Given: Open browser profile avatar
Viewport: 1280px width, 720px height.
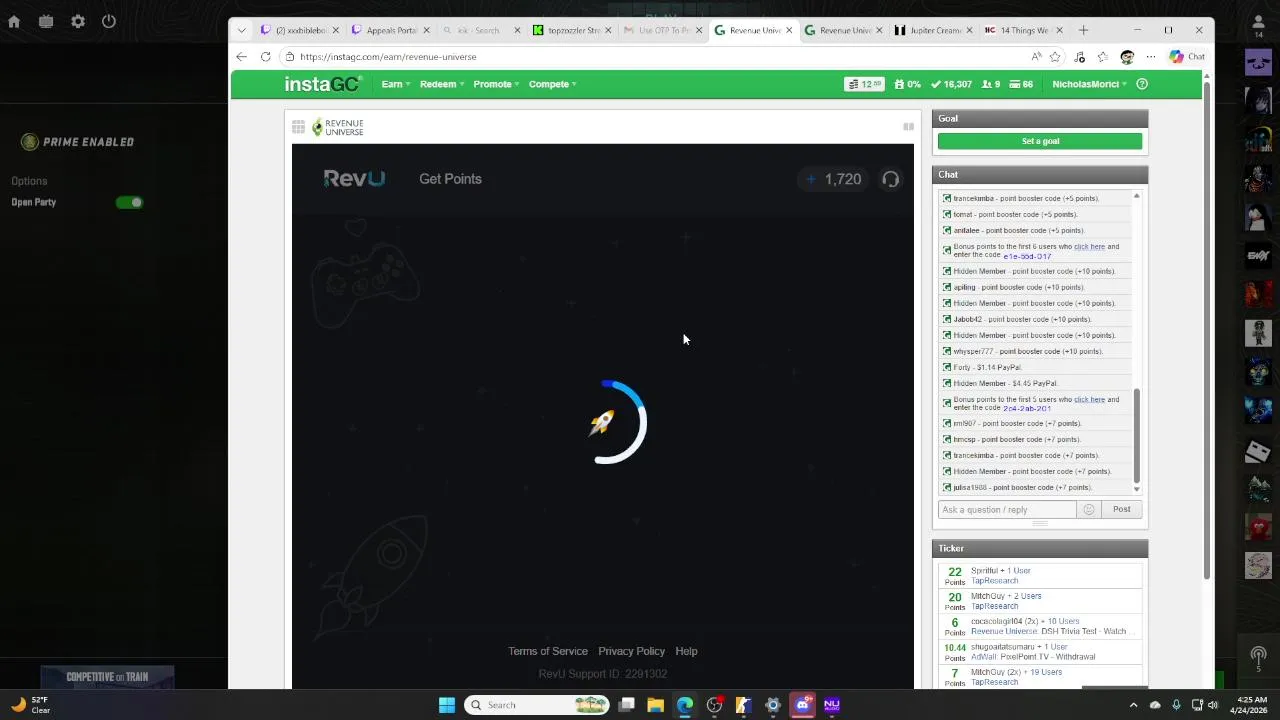Looking at the screenshot, I should click(x=1127, y=57).
